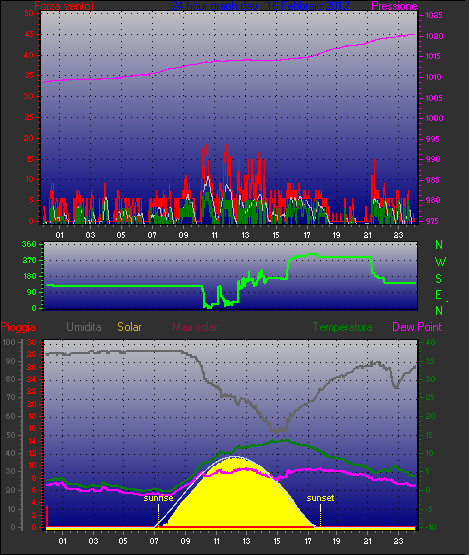Click the 16 rain axis value
This screenshot has width=469, height=555.
pos(32,428)
